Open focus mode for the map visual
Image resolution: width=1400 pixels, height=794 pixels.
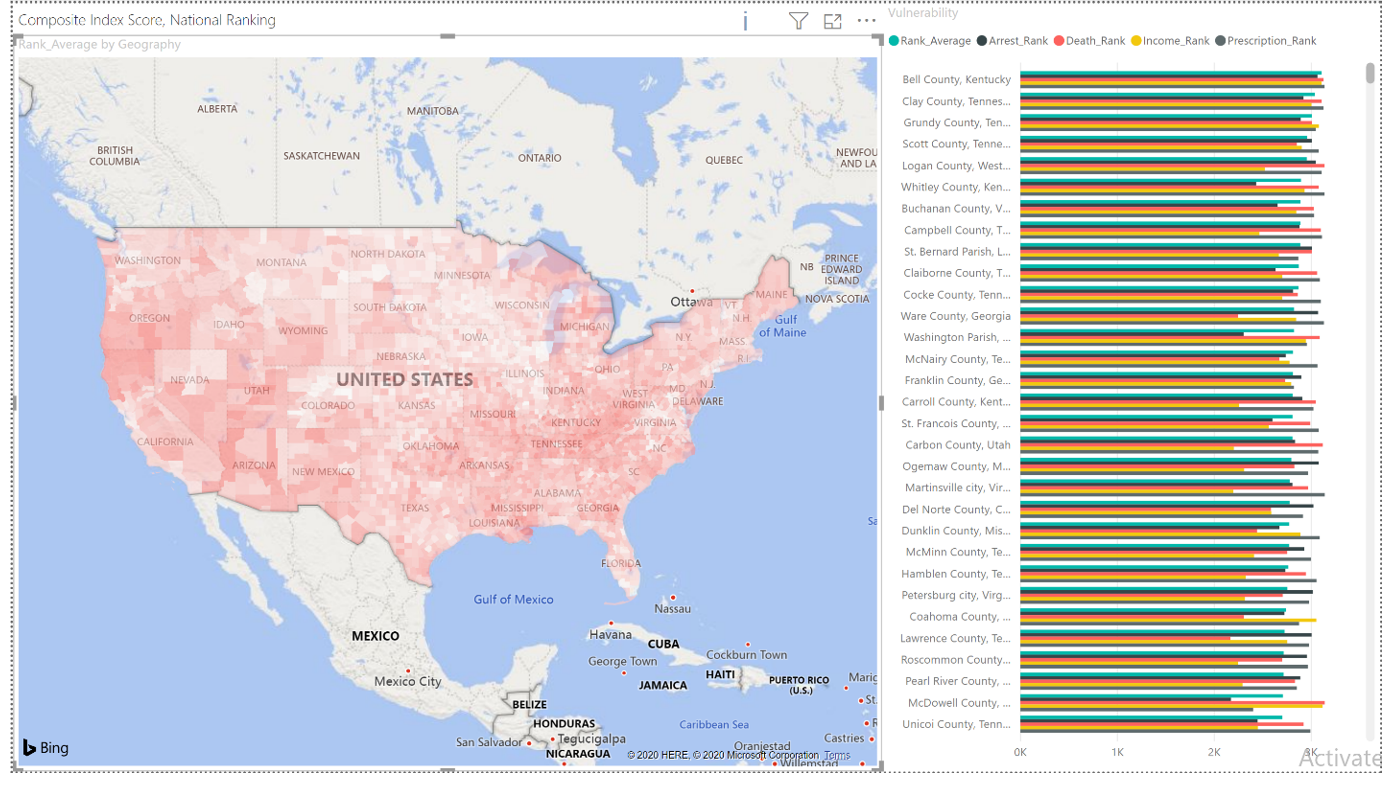(x=833, y=21)
